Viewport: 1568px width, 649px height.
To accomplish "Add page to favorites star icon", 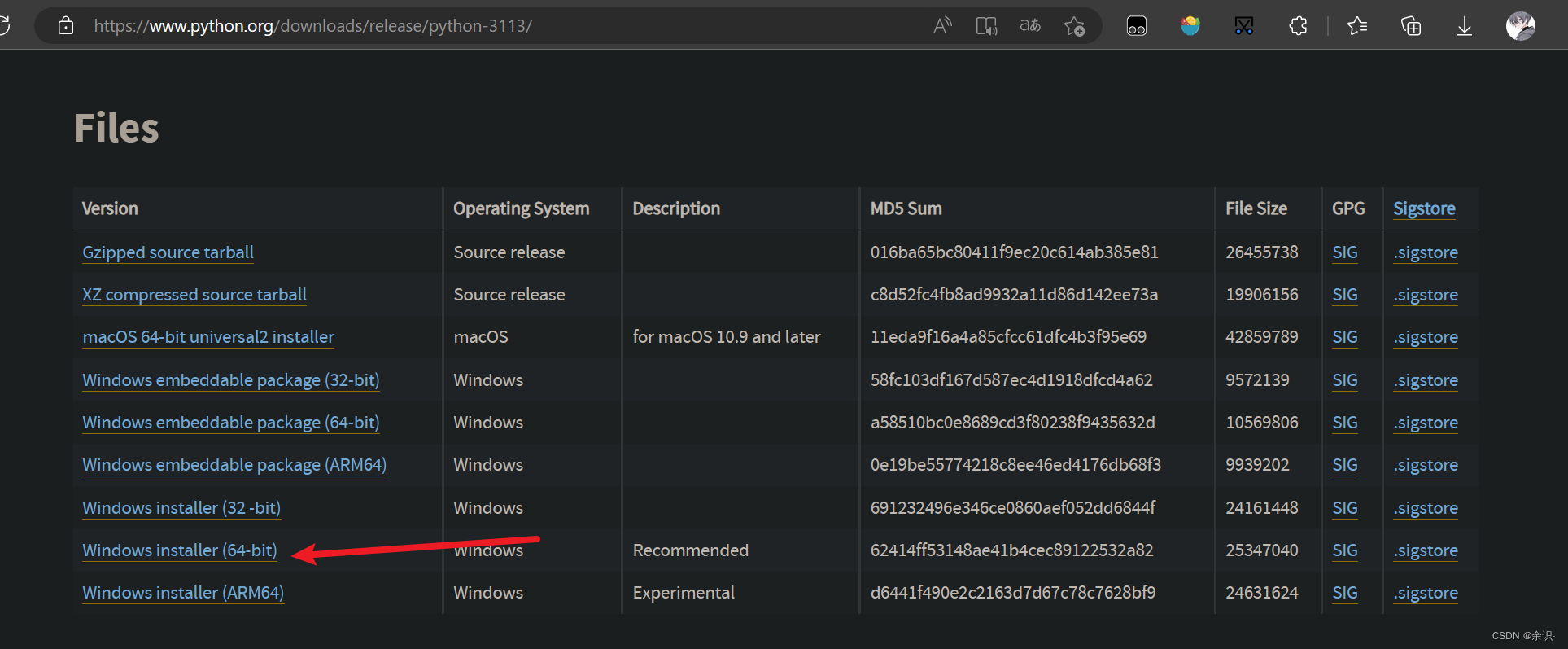I will click(x=1074, y=26).
